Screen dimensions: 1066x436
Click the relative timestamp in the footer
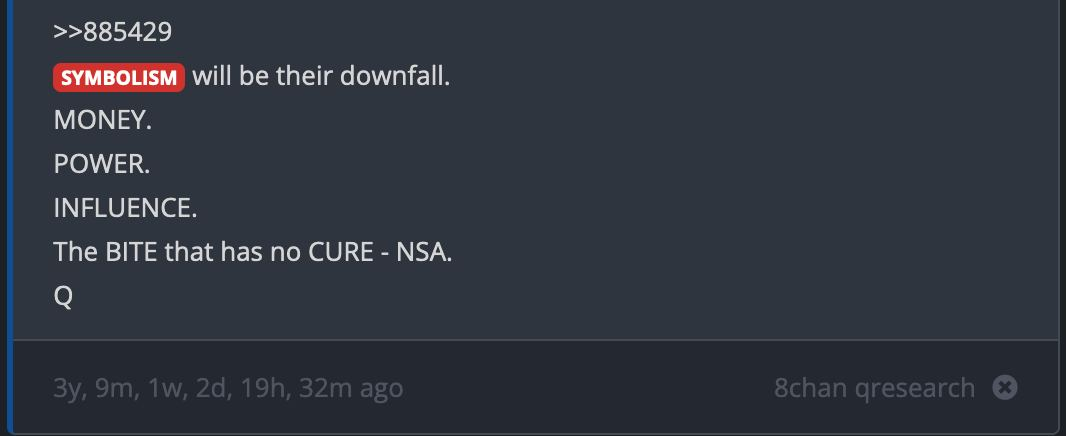pos(228,388)
